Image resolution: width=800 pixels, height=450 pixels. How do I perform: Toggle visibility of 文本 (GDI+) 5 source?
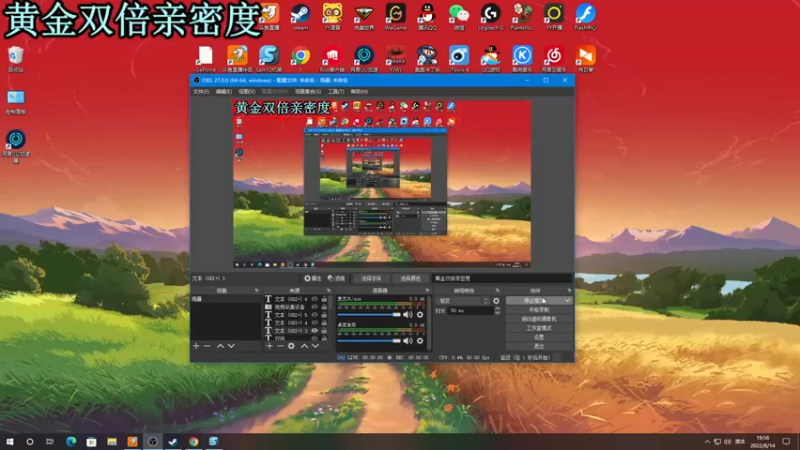315,315
